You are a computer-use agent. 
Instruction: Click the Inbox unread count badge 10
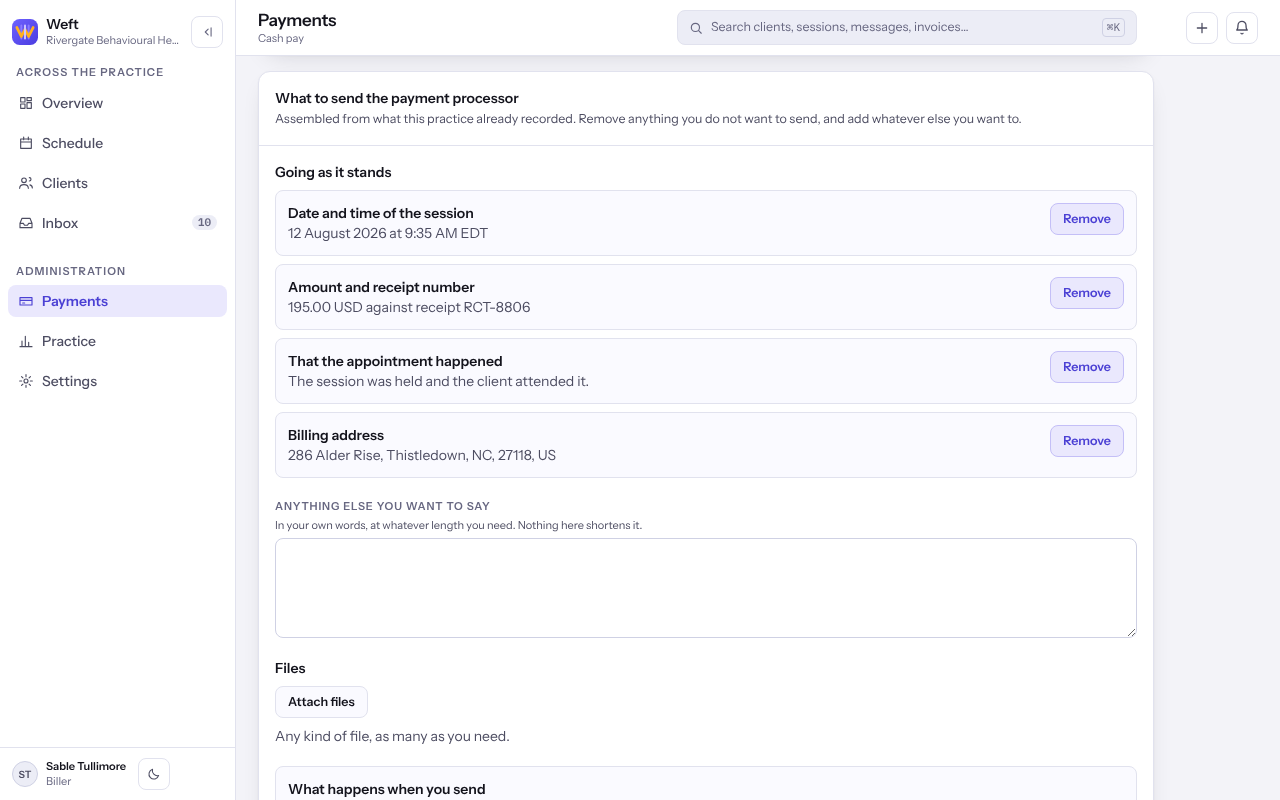tap(204, 223)
